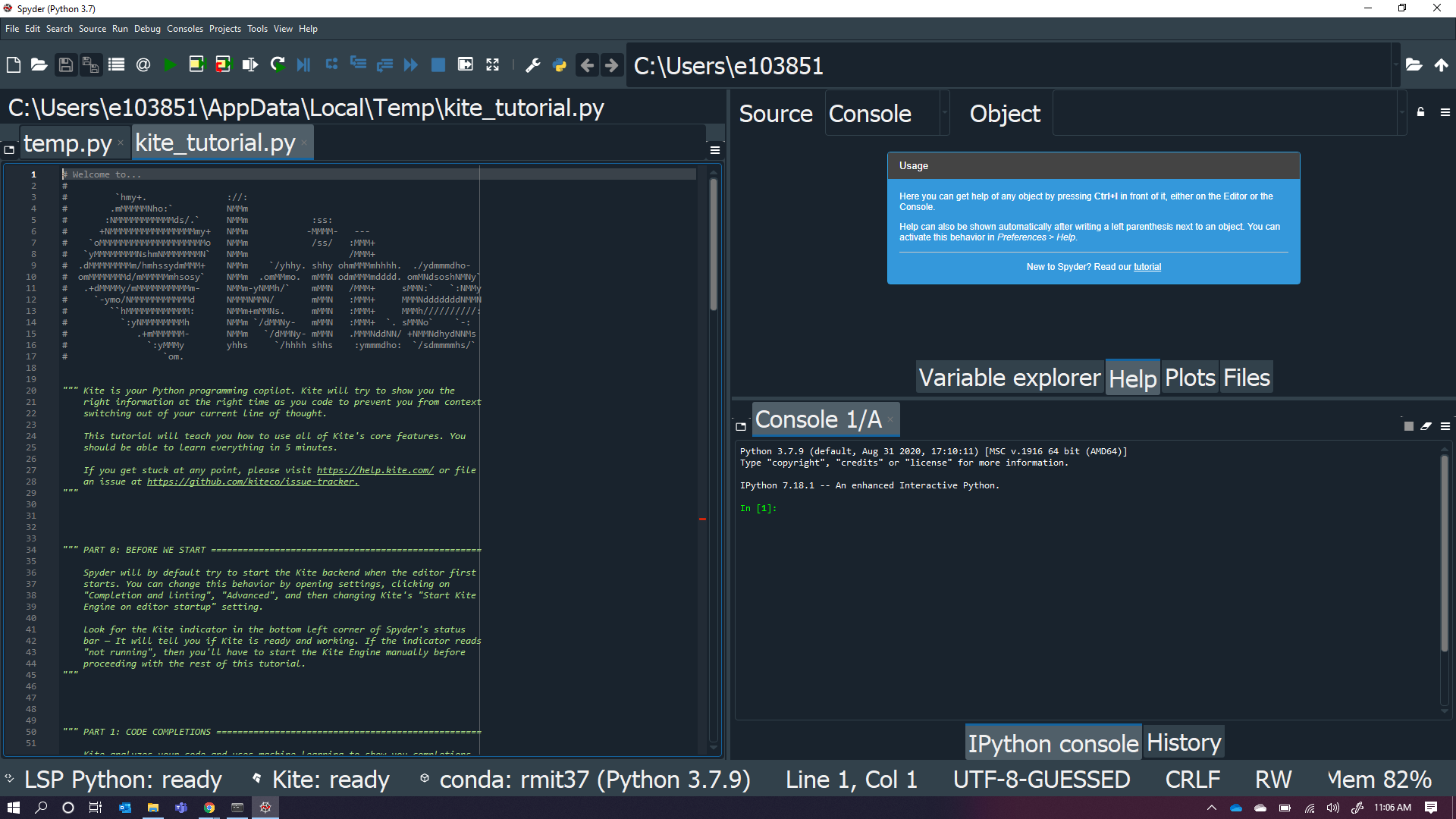Screen dimensions: 1456x819
Task: Click the Kite: ready status indicator
Action: point(322,779)
